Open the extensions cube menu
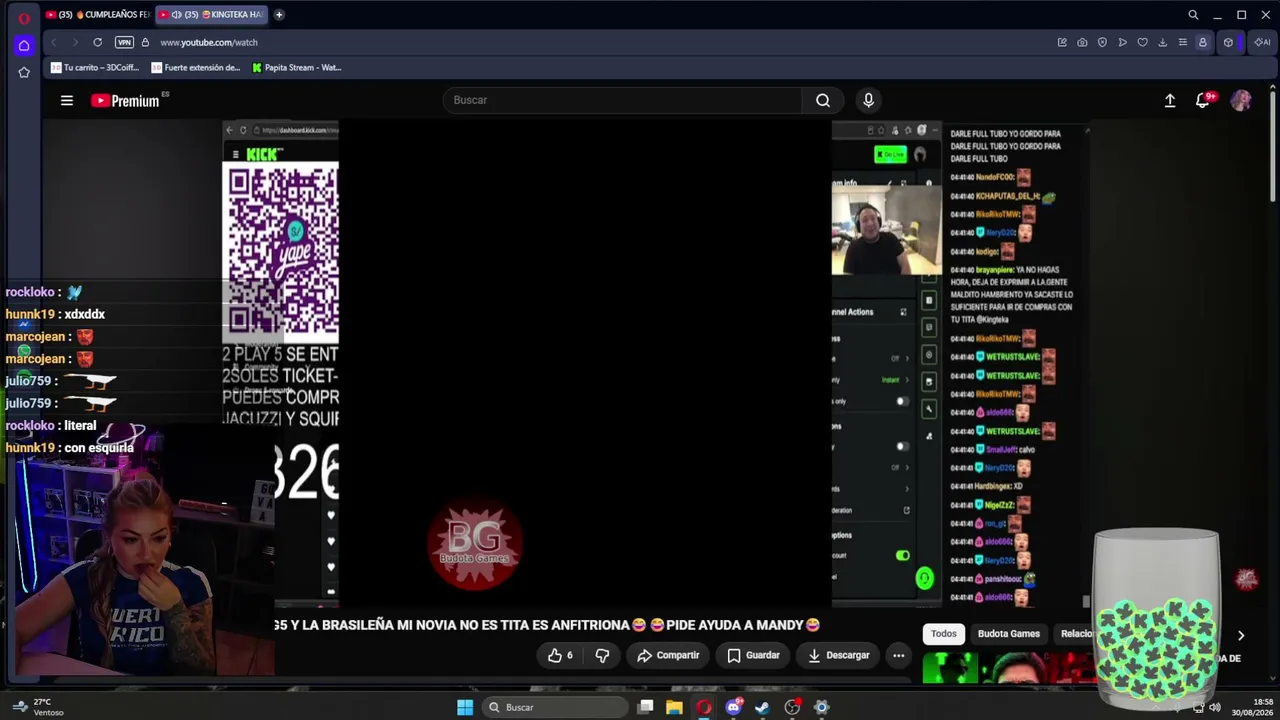This screenshot has height=720, width=1280. (x=1228, y=42)
